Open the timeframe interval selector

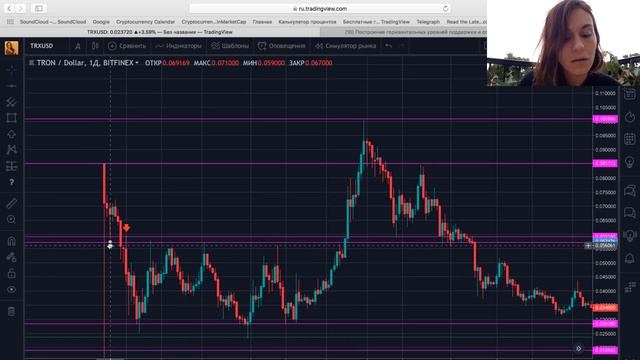point(78,46)
